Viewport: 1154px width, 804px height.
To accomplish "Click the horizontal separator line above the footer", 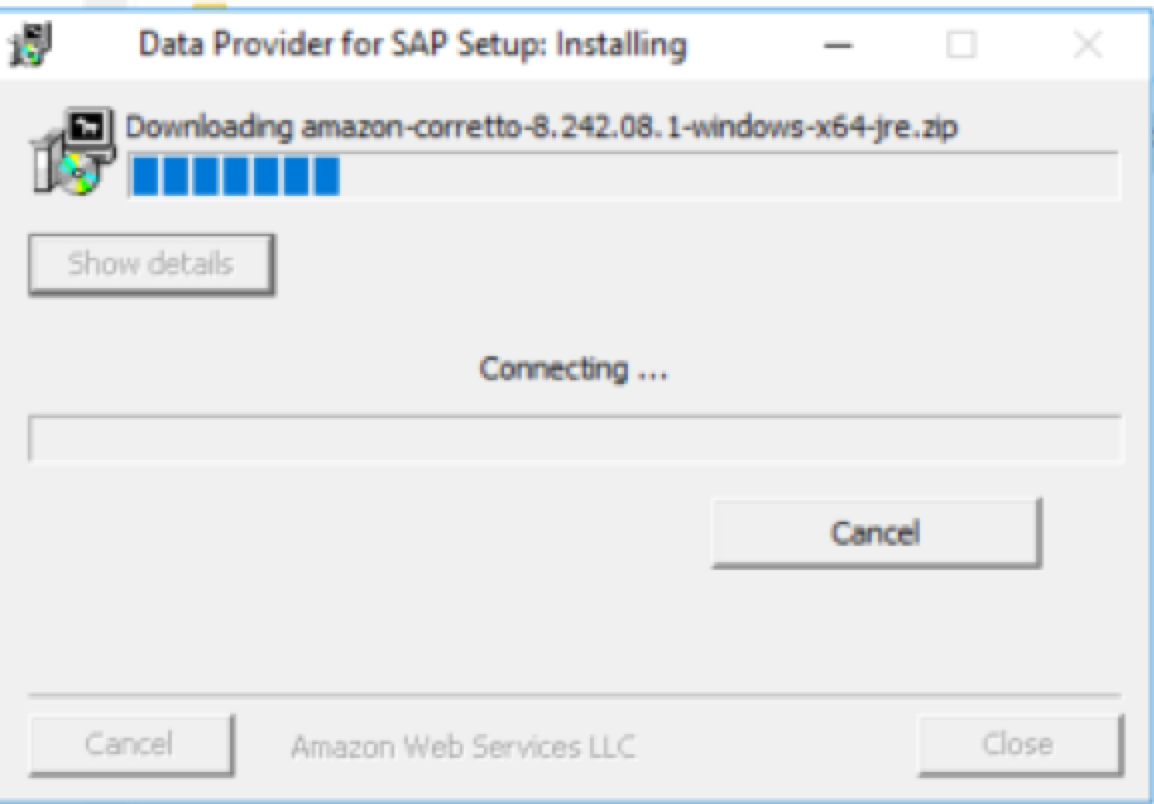I will coord(576,694).
